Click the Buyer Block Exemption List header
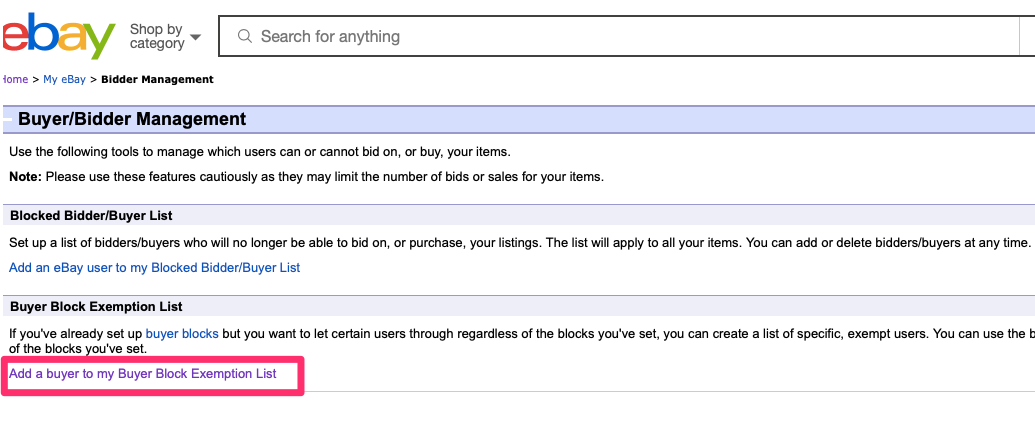This screenshot has width=1035, height=424. click(x=96, y=306)
